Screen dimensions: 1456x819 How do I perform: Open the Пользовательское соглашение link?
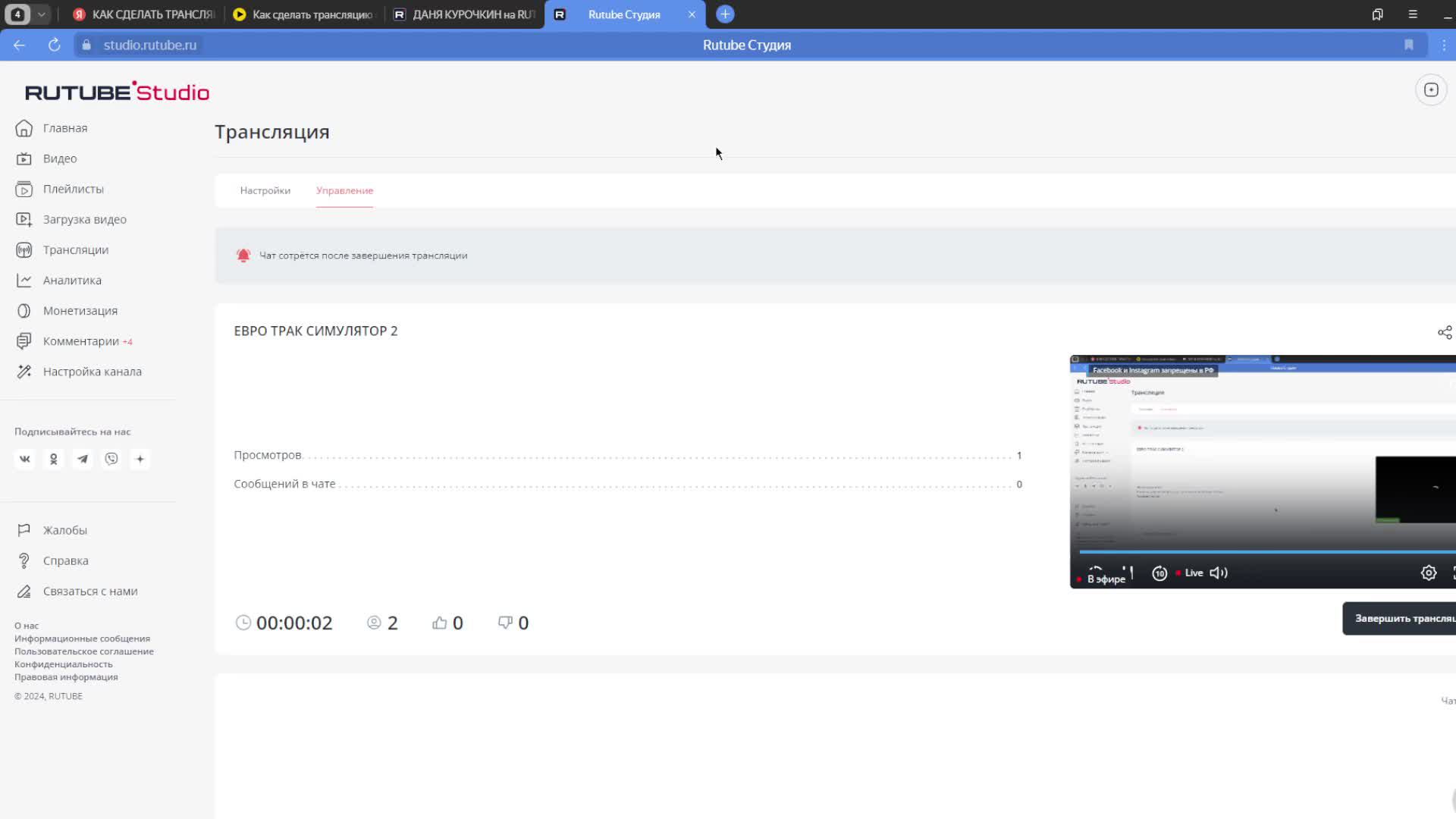click(83, 651)
